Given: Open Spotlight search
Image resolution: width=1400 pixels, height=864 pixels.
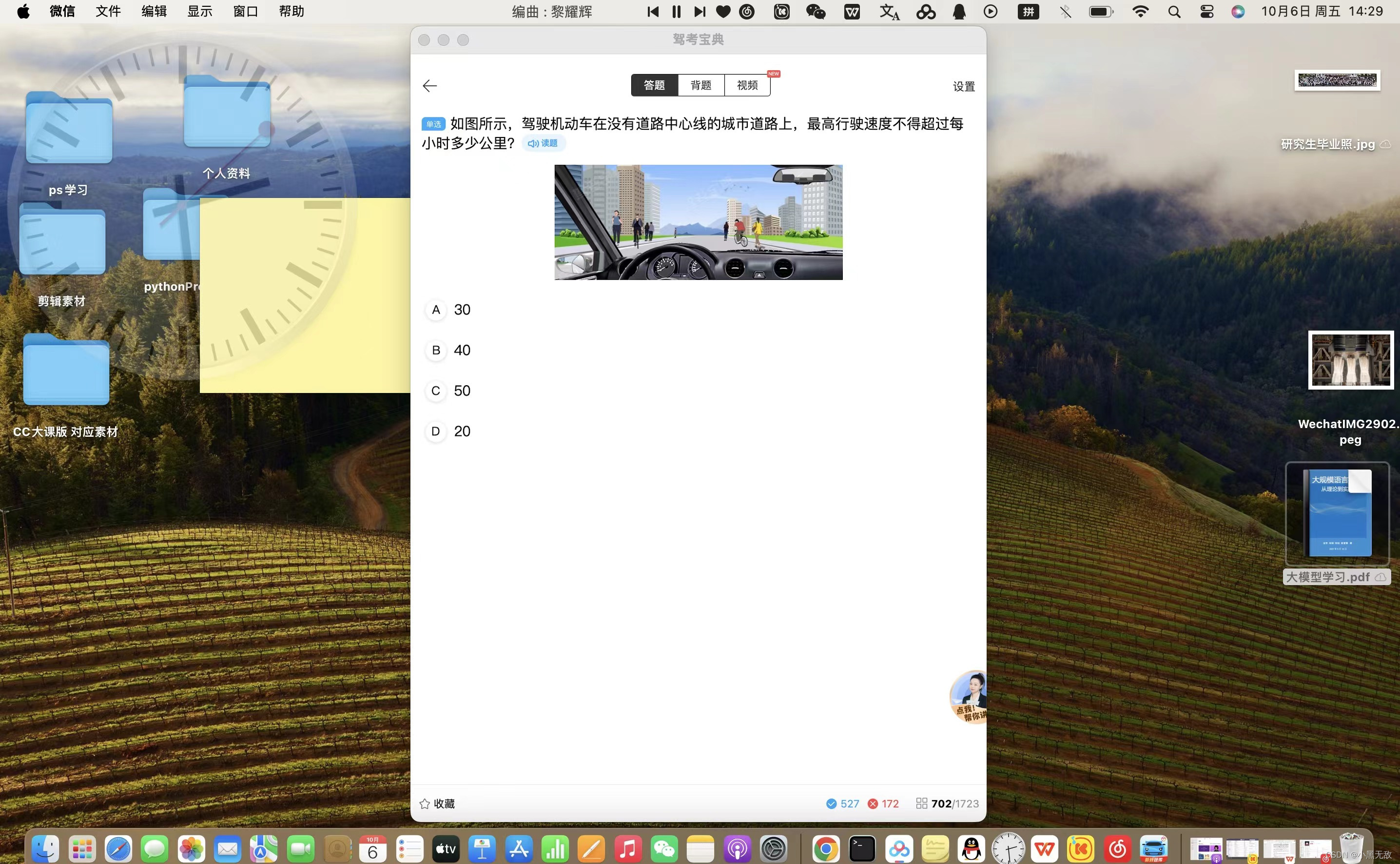Looking at the screenshot, I should pos(1174,11).
